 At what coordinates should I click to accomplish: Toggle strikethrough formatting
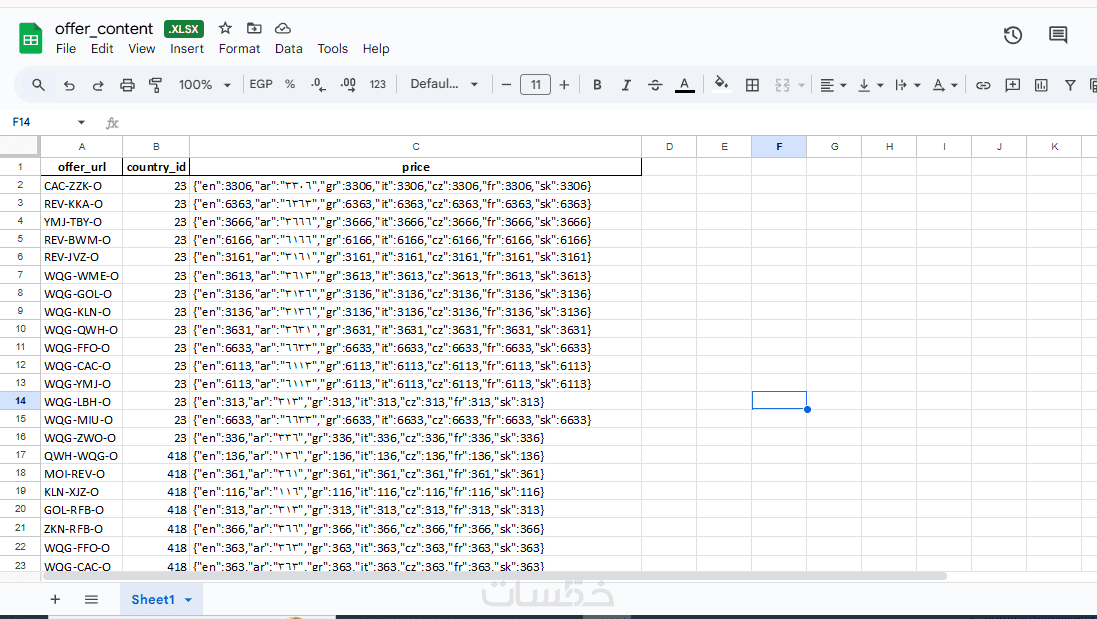(x=655, y=85)
